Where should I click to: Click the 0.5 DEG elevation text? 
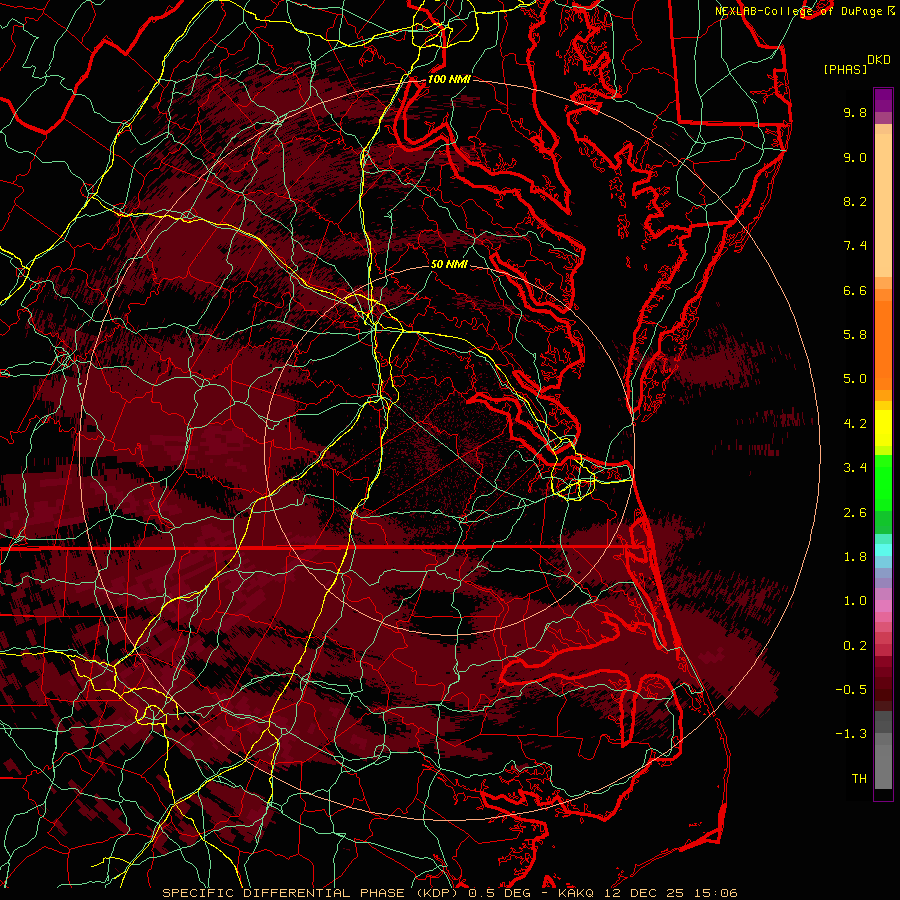point(500,893)
